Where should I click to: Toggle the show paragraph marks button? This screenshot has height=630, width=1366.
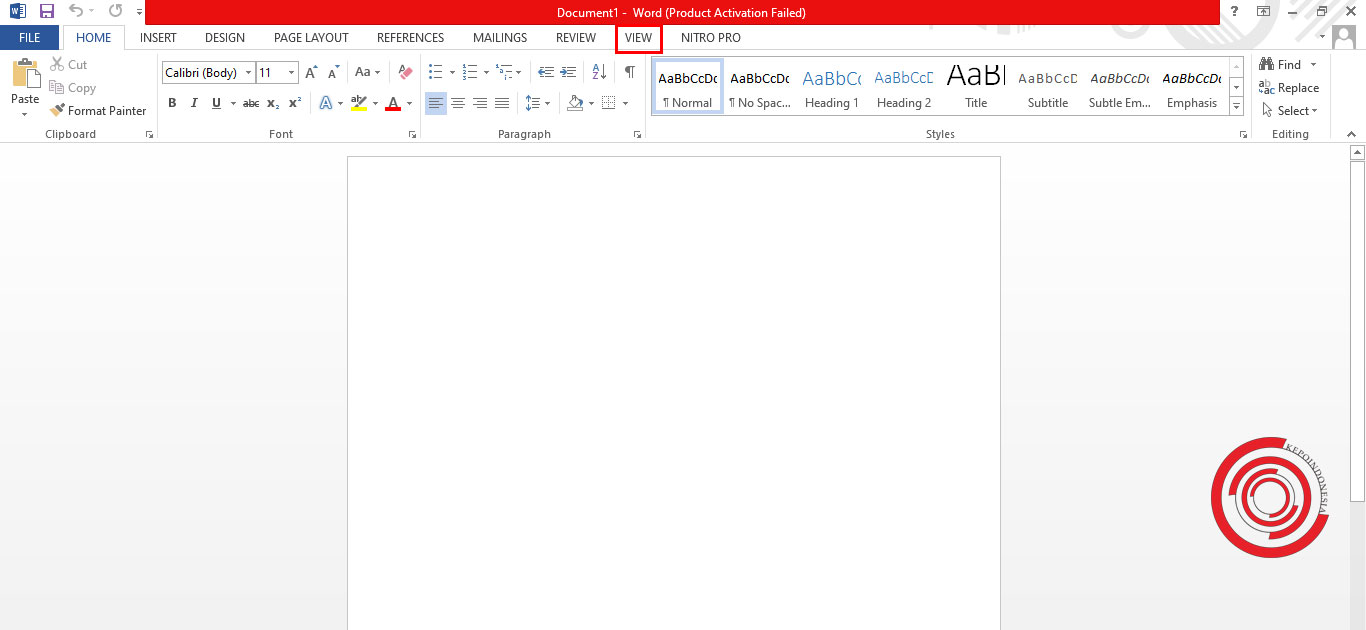coord(629,72)
